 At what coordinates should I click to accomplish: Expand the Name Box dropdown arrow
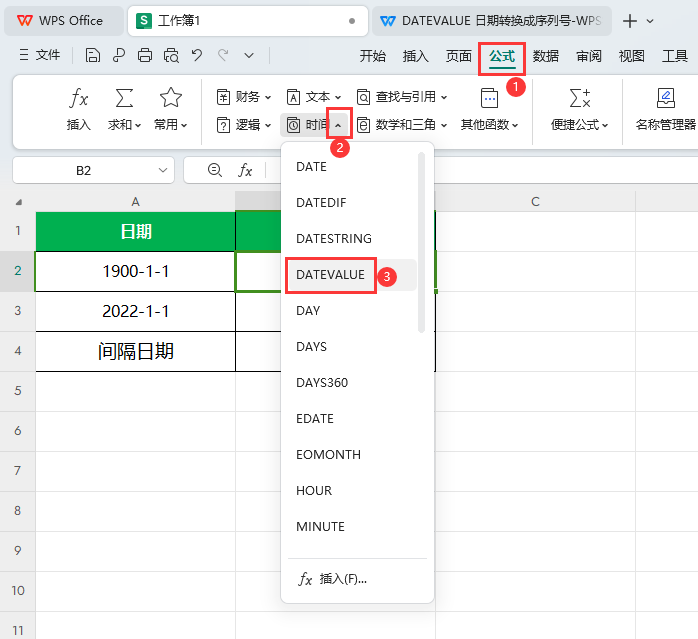[x=163, y=171]
